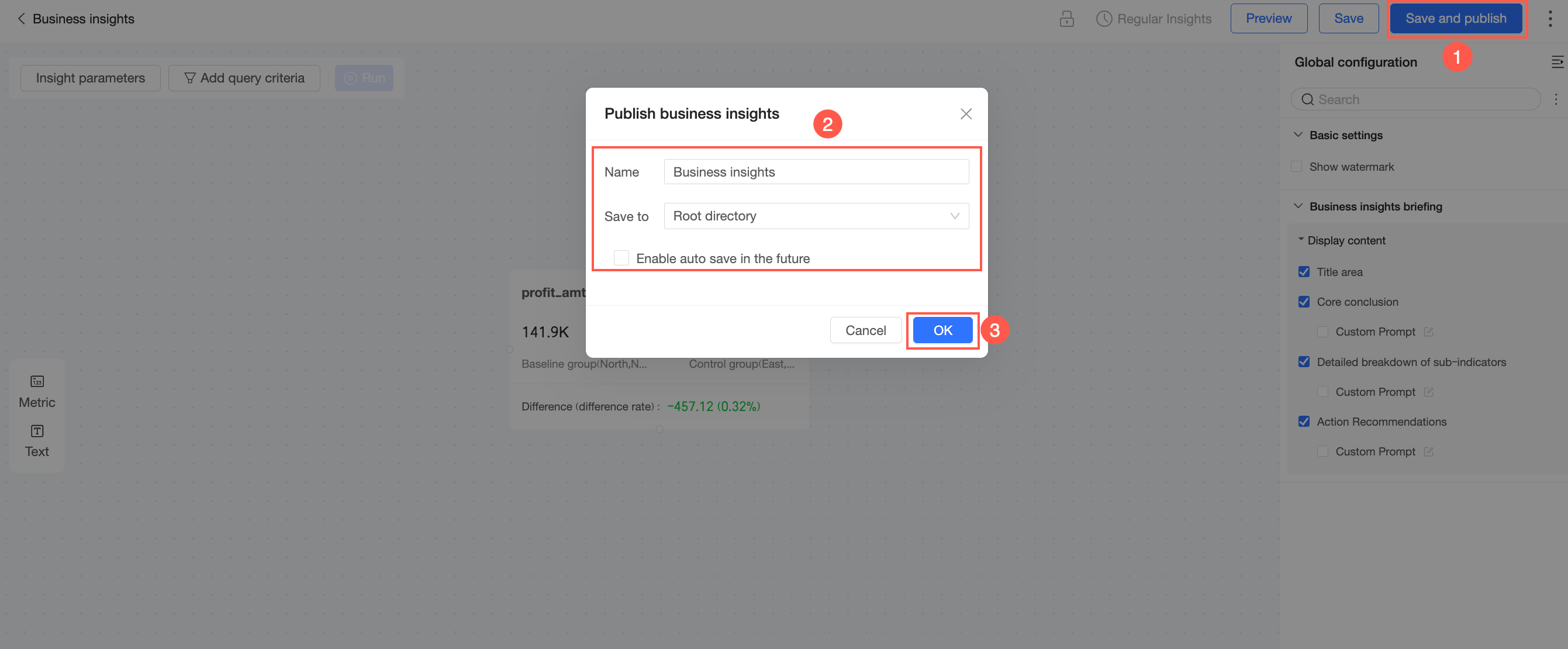
Task: Toggle the Show watermark checkbox
Action: click(x=1297, y=167)
